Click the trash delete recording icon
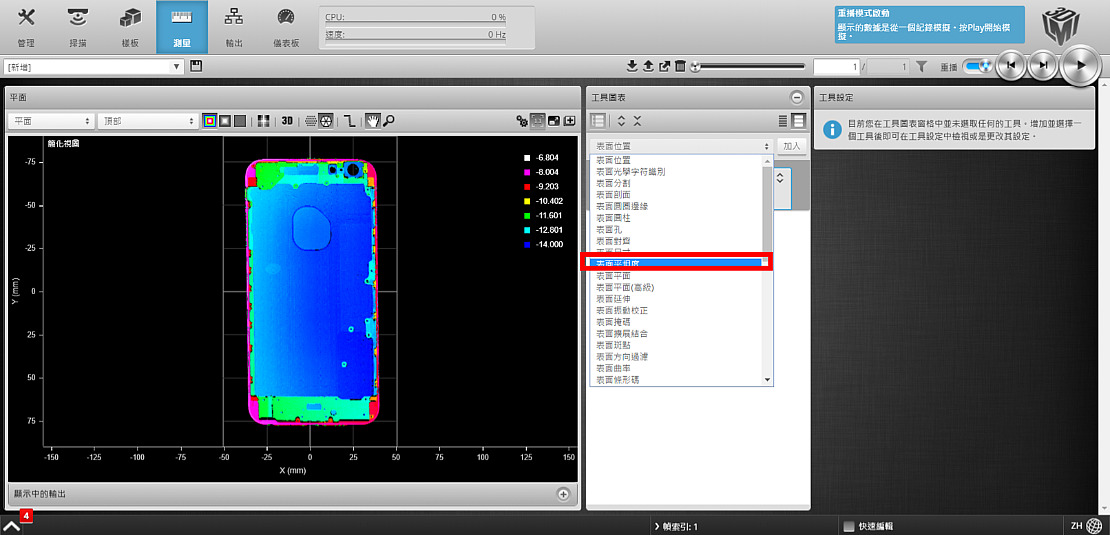 (680, 66)
